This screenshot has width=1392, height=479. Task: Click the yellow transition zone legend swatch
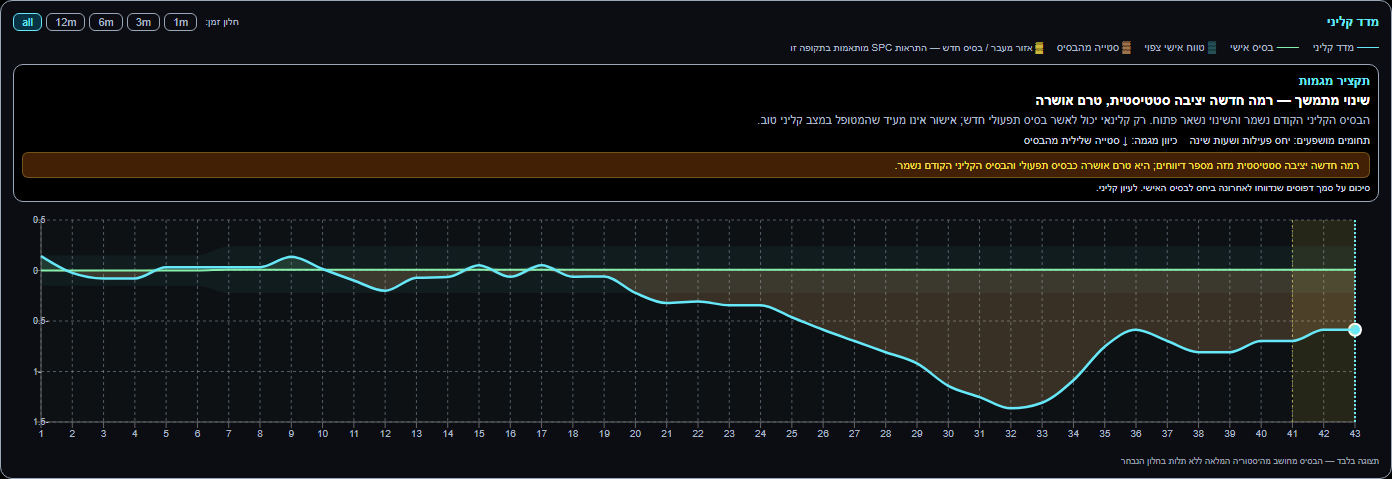click(x=1039, y=47)
